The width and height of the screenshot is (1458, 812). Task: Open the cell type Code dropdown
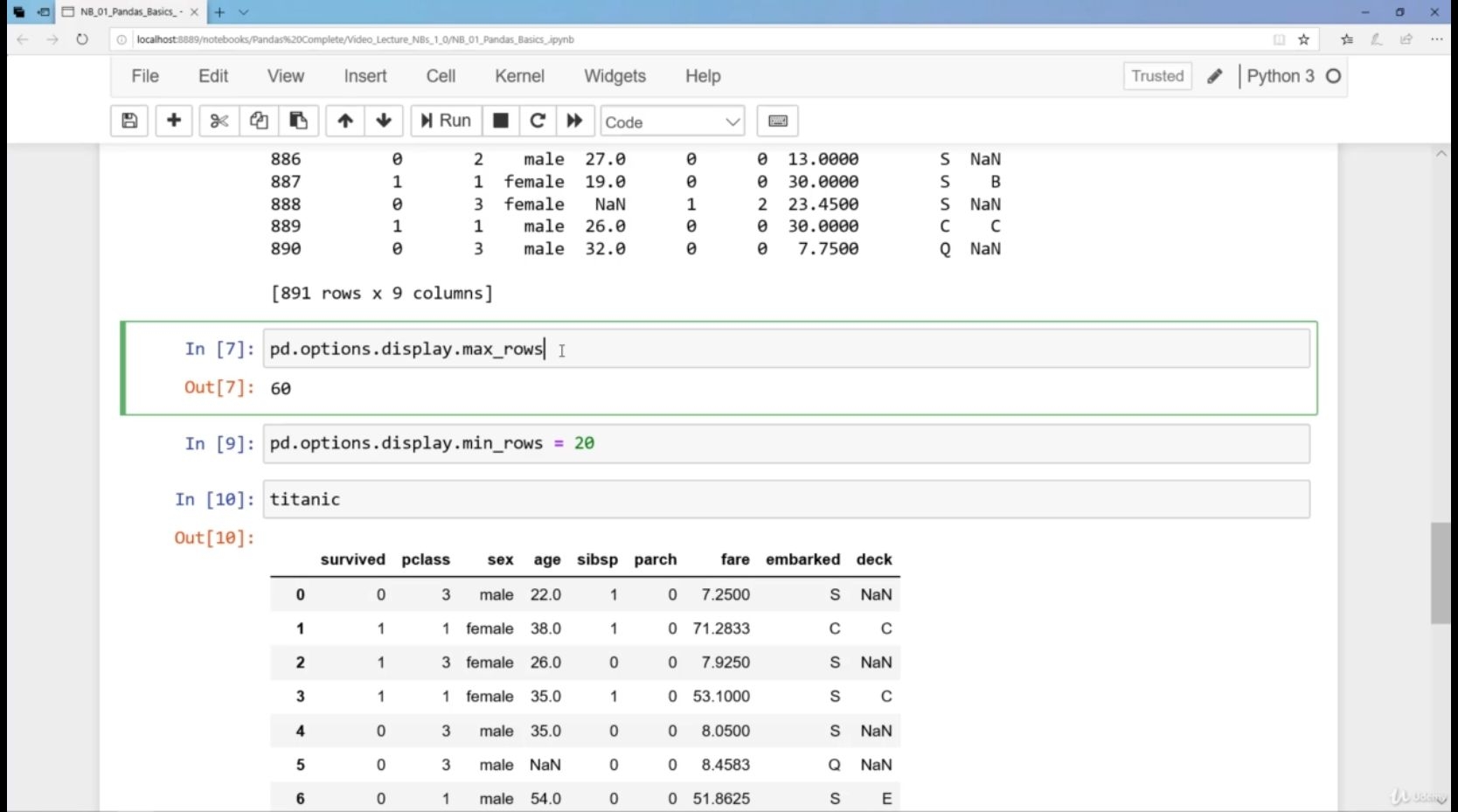click(672, 121)
